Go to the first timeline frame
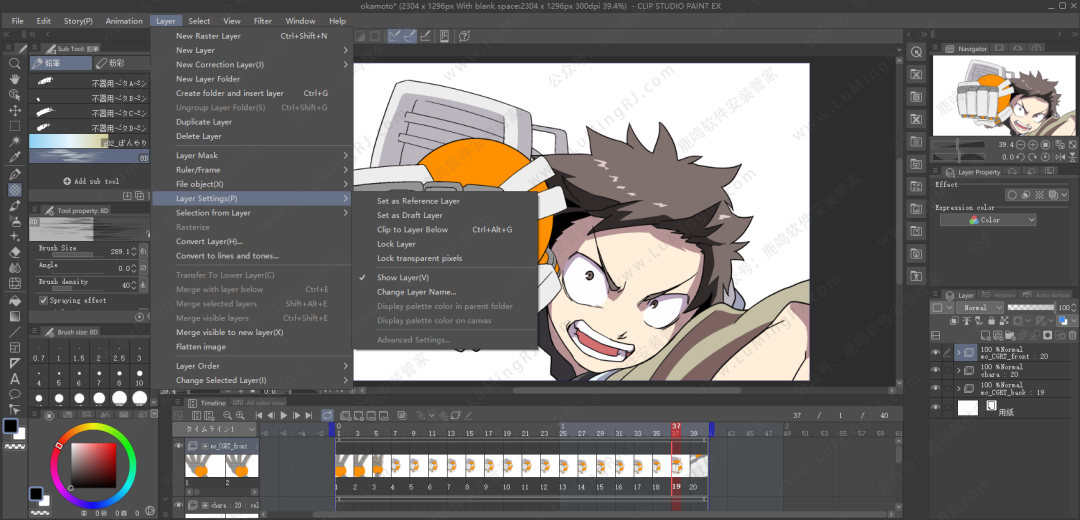Image resolution: width=1080 pixels, height=520 pixels. click(x=260, y=415)
